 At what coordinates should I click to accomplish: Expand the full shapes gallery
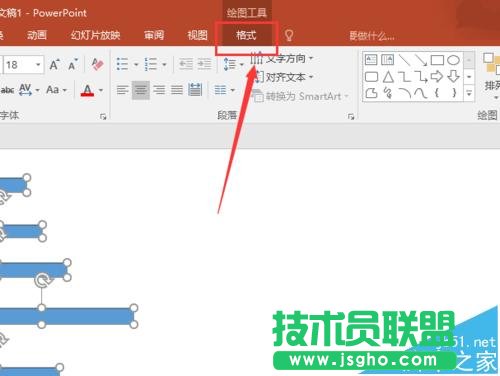click(469, 93)
